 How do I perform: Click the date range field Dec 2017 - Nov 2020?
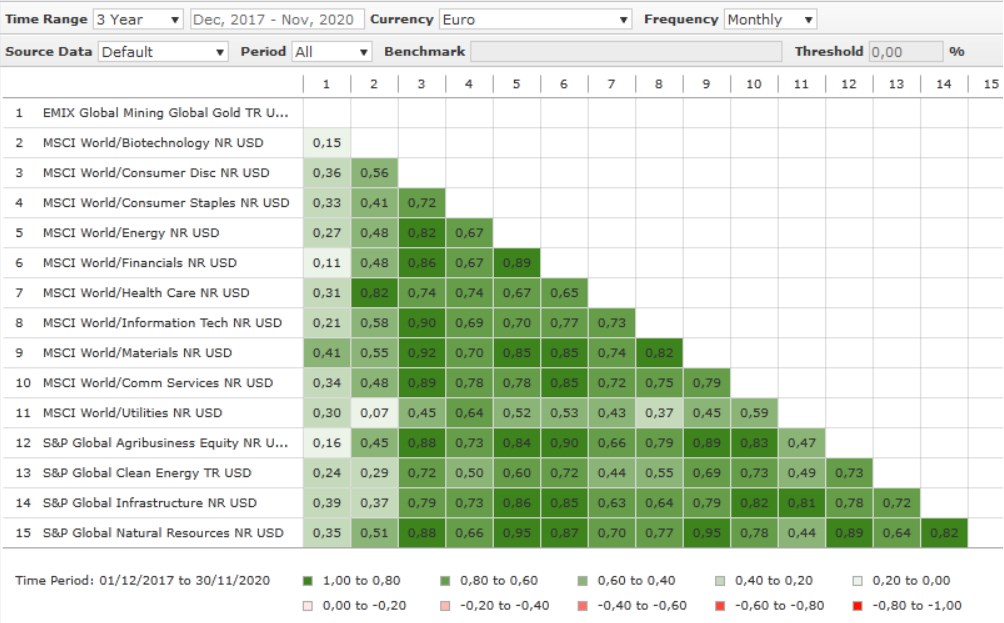pos(275,19)
